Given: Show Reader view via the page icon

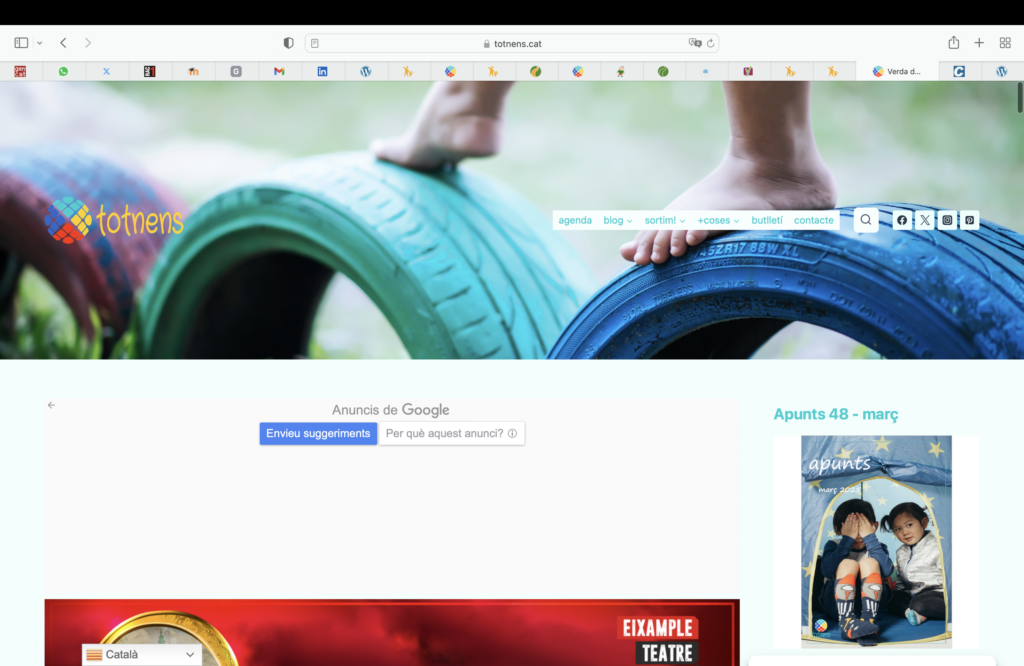Looking at the screenshot, I should pyautogui.click(x=315, y=44).
